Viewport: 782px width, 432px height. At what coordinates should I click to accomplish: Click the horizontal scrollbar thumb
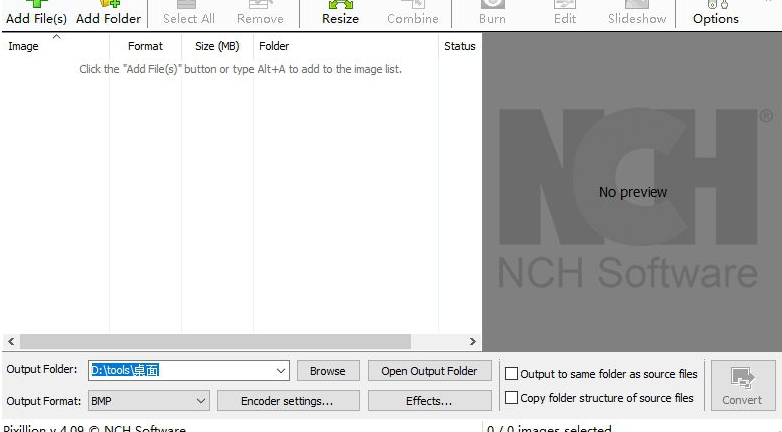point(215,342)
